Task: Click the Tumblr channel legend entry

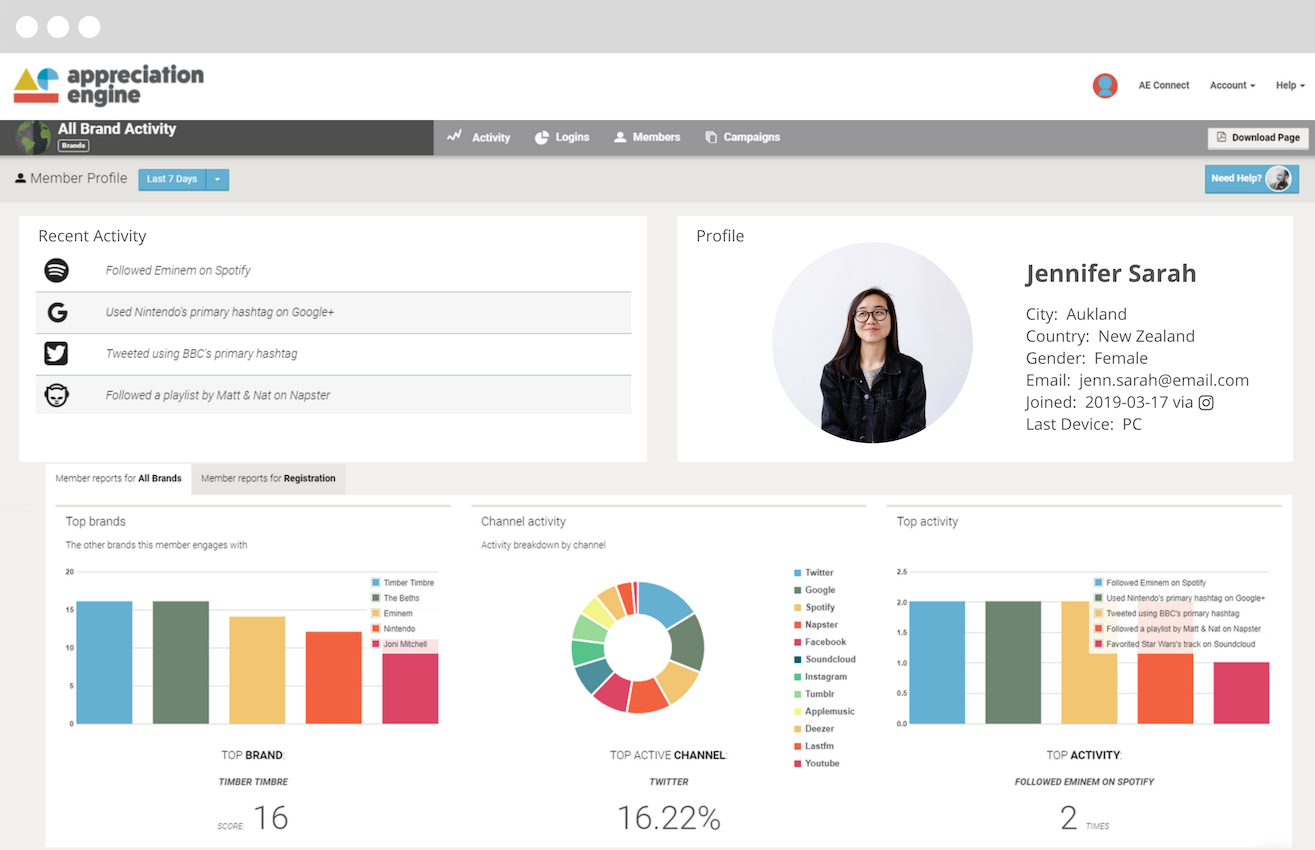Action: tap(814, 694)
